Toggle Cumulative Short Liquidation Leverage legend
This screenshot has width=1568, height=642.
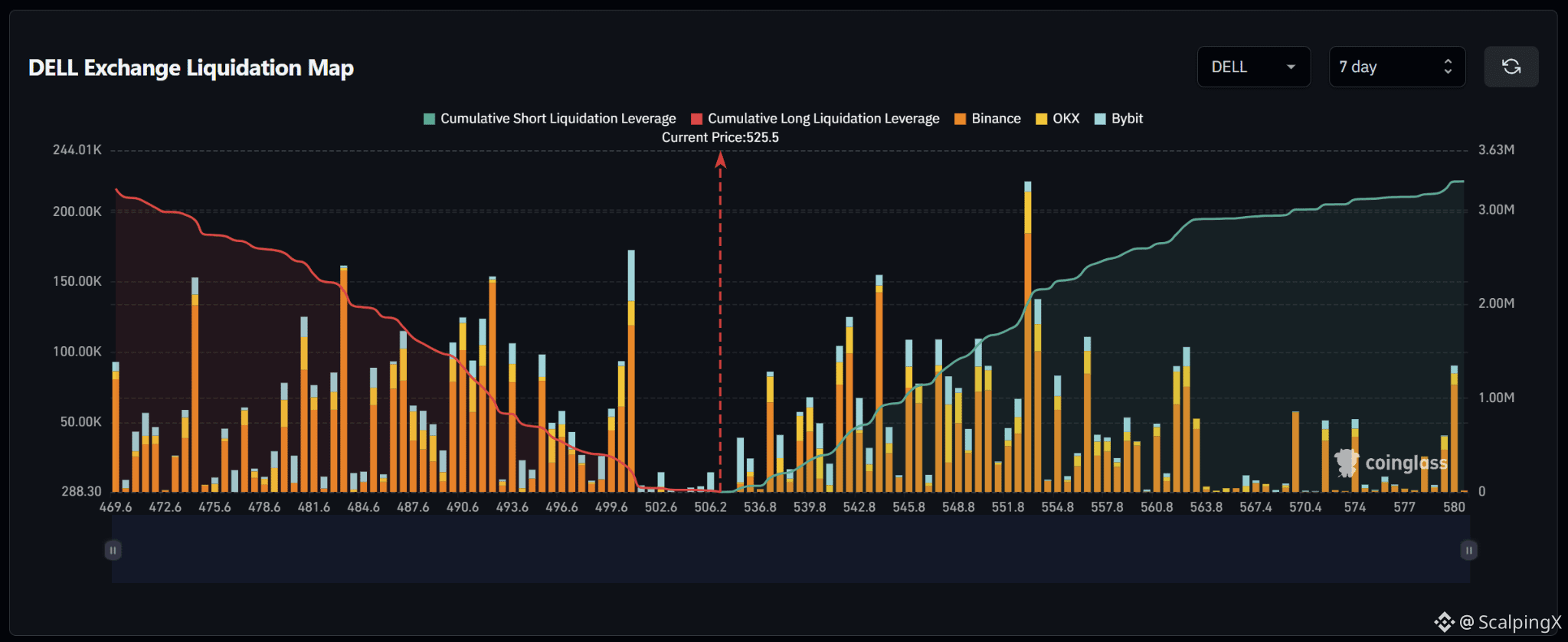[550, 119]
